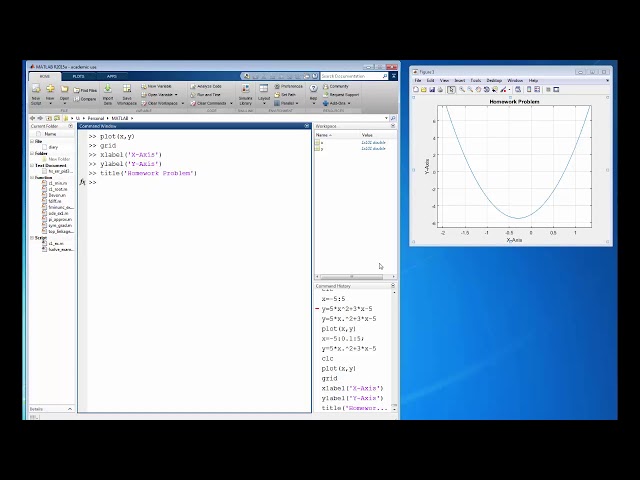Click the Figure window Print icon
Image resolution: width=640 pixels, height=480 pixels.
[440, 89]
